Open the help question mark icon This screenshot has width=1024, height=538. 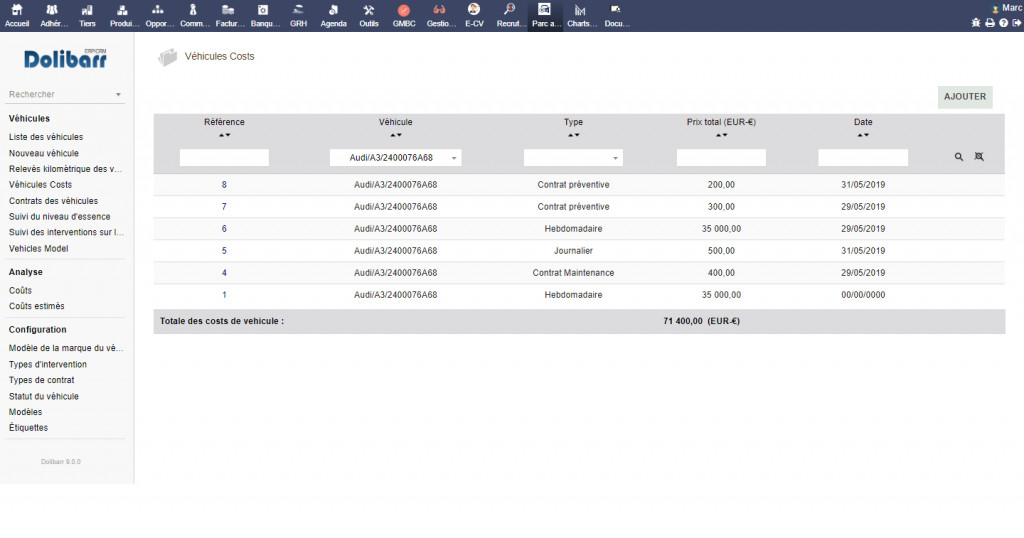pos(1003,22)
